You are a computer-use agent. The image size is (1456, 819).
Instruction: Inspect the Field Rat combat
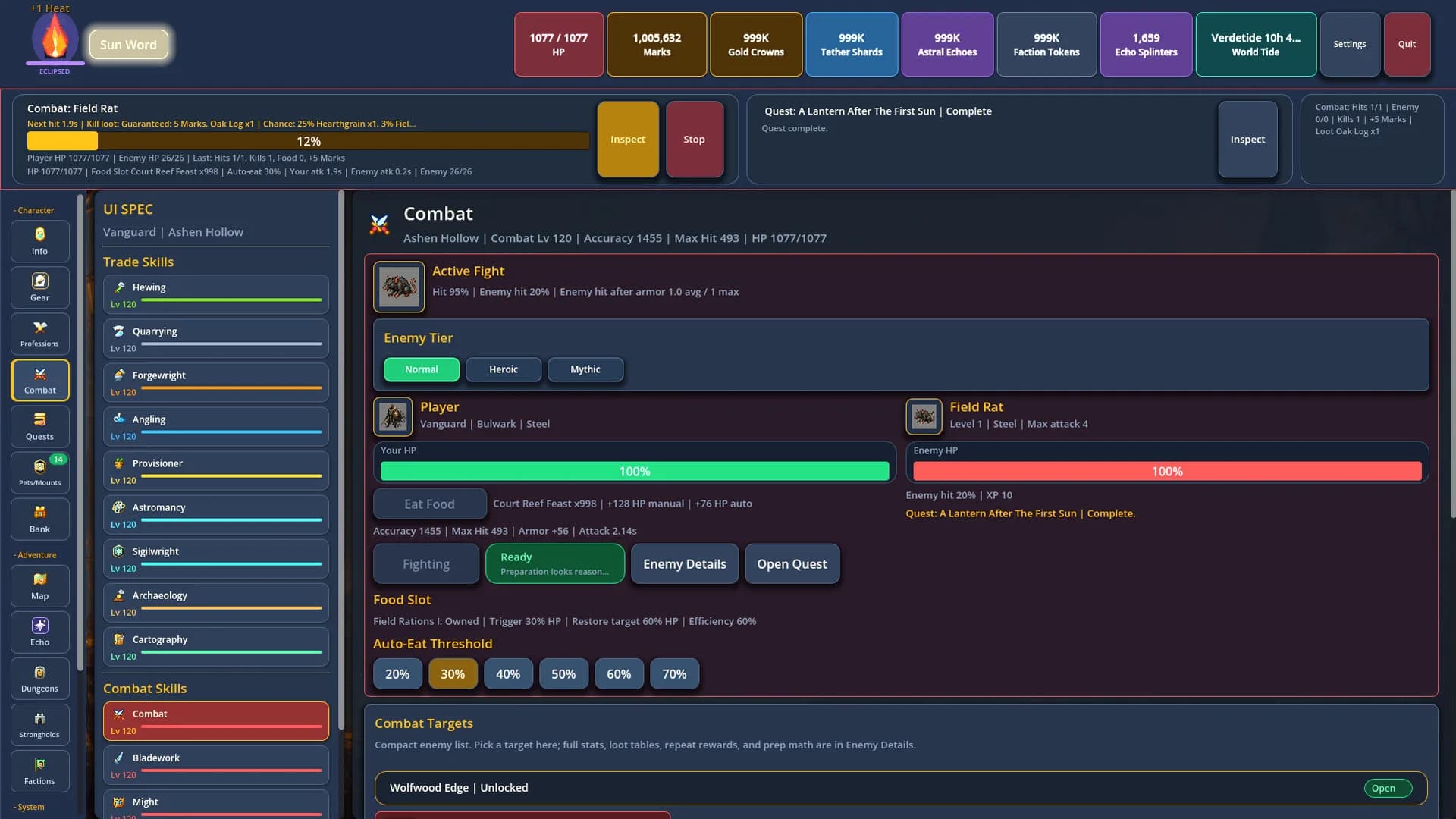pyautogui.click(x=628, y=140)
